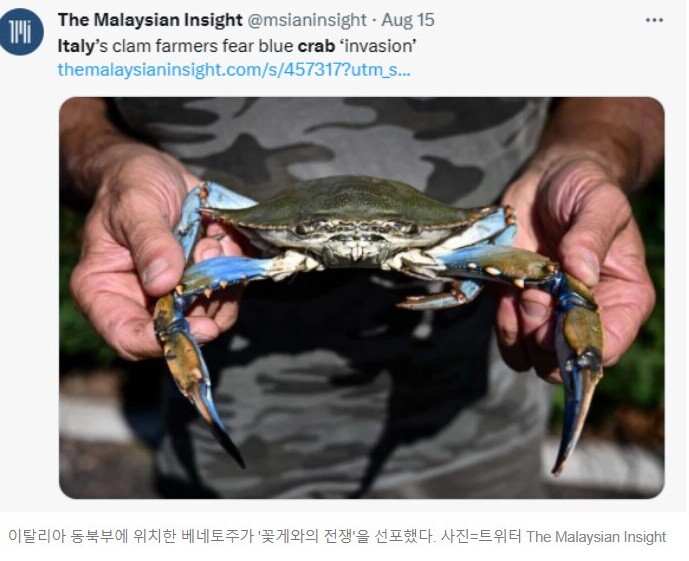The image size is (689, 561).
Task: Click the caption credit The Malaysian Insight
Action: [596, 536]
